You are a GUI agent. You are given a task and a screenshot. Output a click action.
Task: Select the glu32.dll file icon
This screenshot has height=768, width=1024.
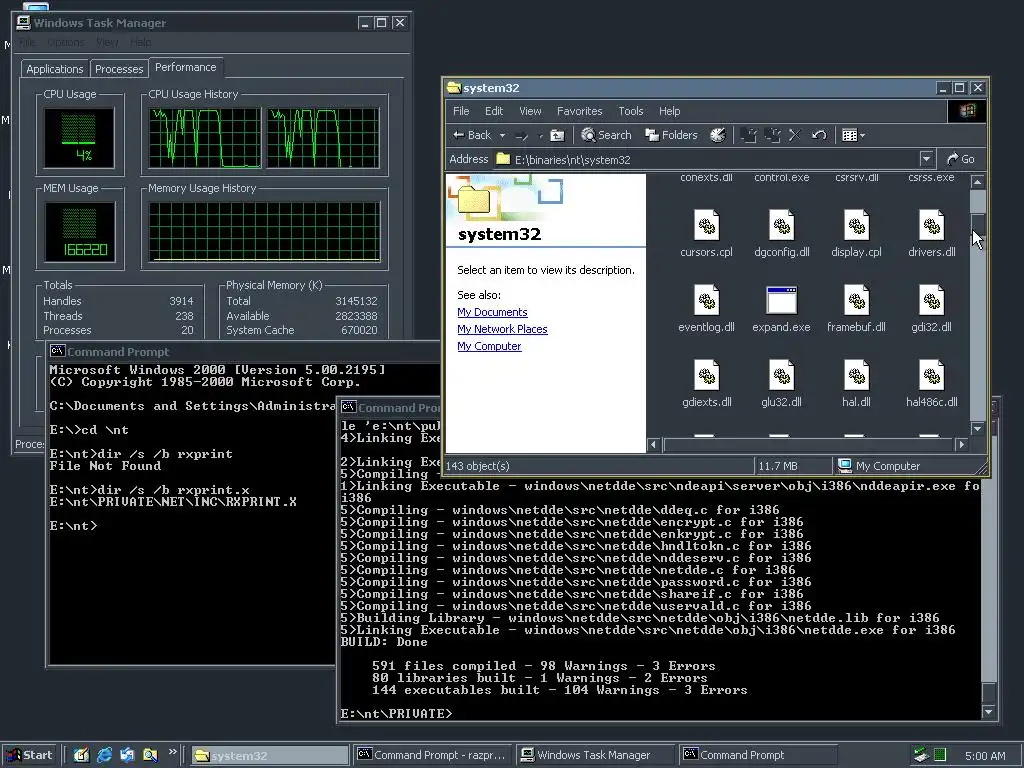pos(781,376)
